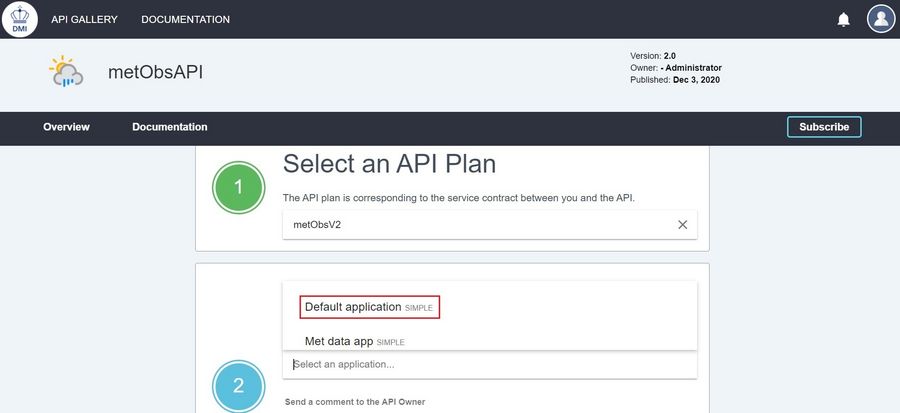Click the DMI logo in the header
900x413 pixels.
tap(20, 19)
